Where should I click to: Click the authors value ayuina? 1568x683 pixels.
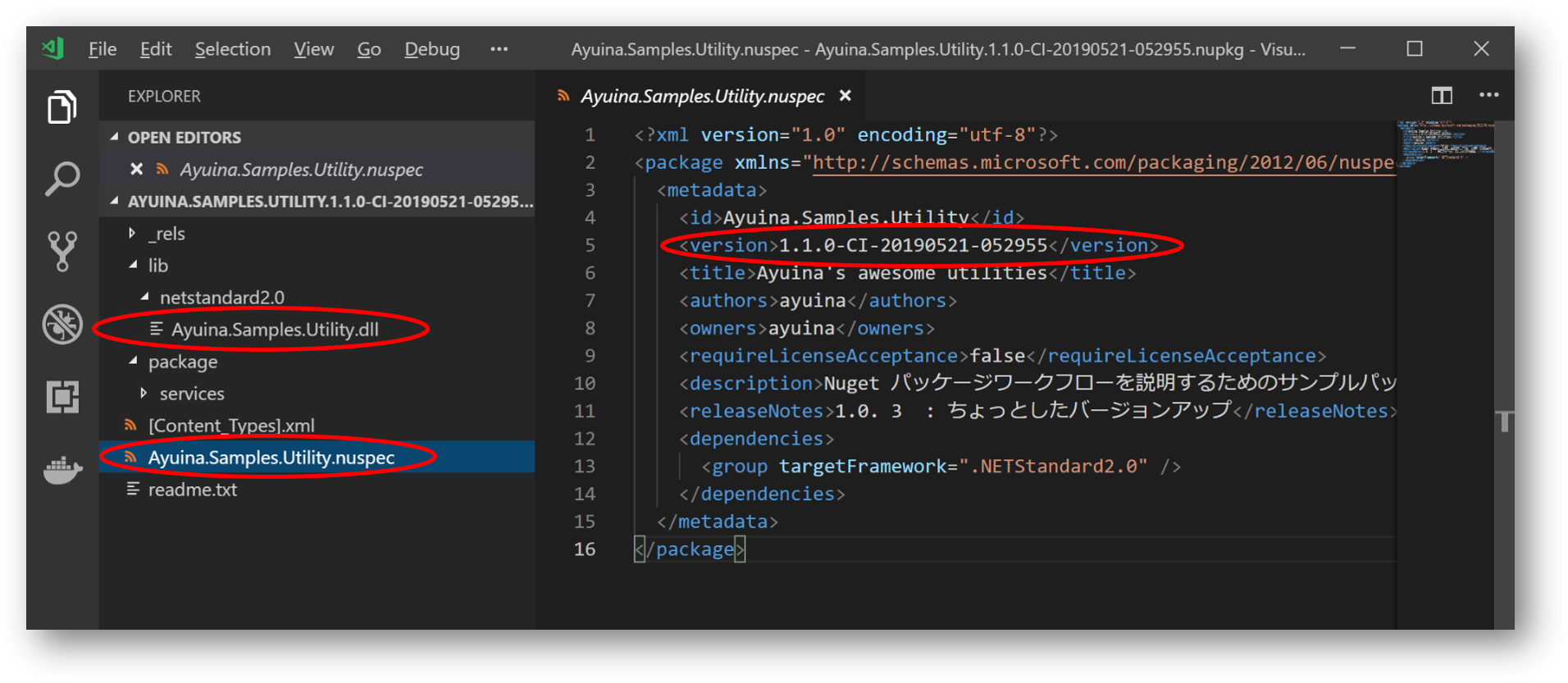tap(812, 301)
